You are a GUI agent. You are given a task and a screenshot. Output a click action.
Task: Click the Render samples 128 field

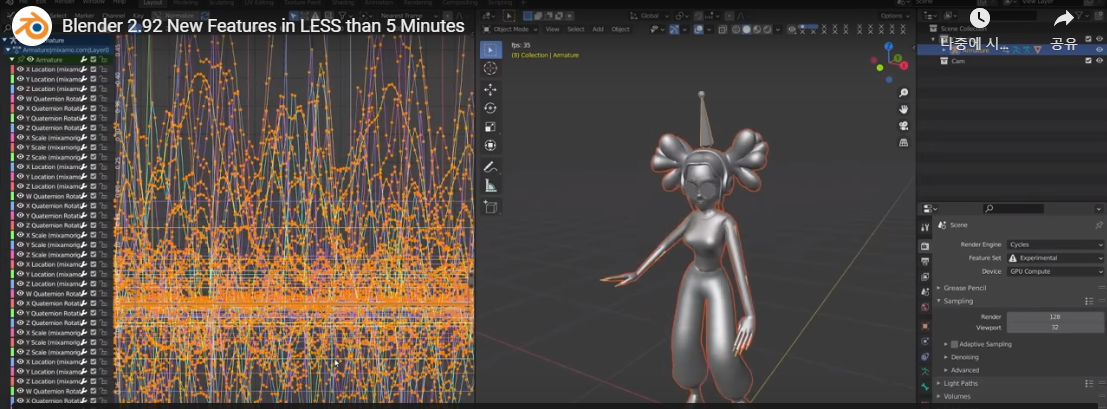[x=1055, y=317]
